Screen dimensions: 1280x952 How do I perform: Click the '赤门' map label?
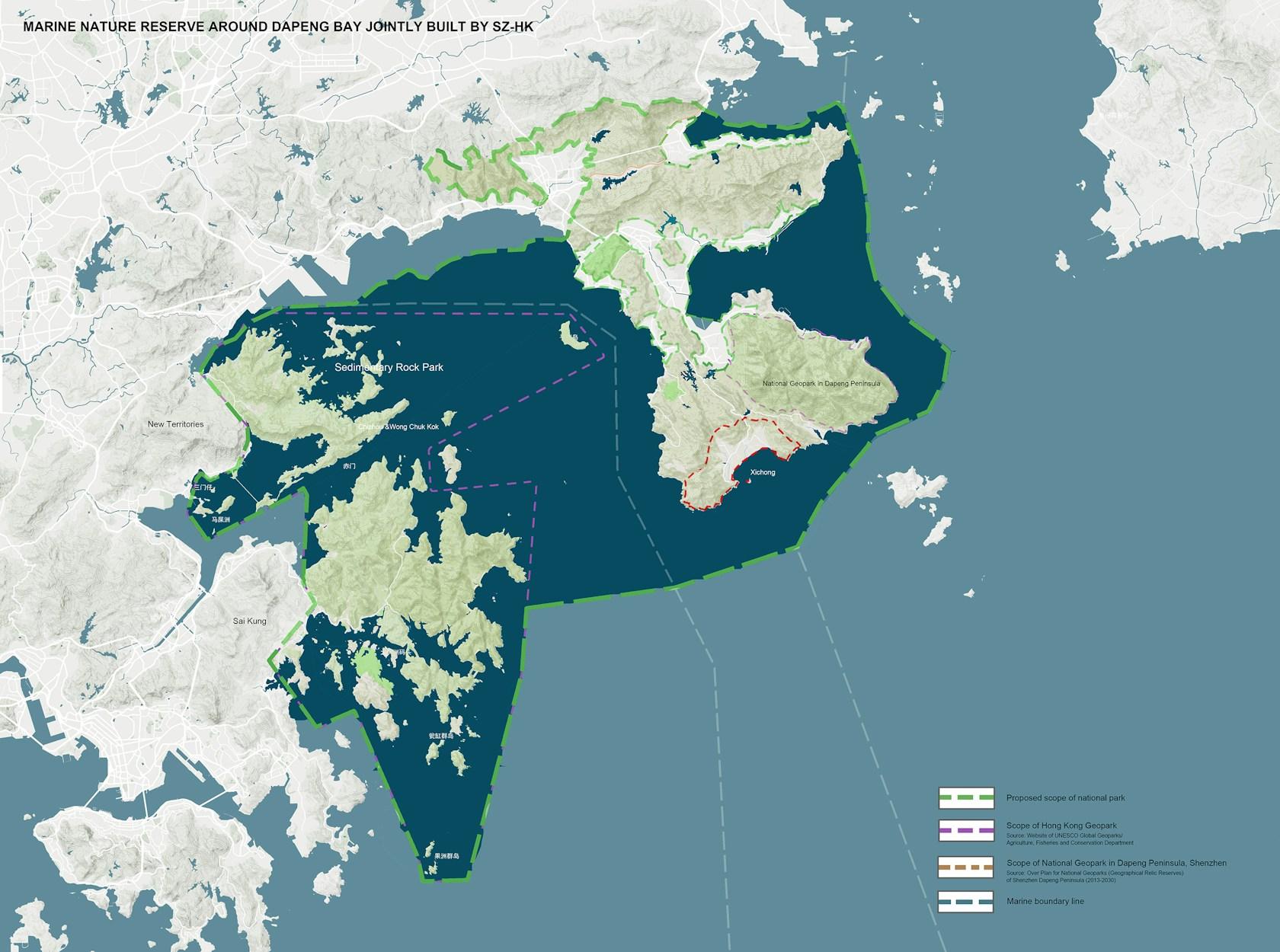pyautogui.click(x=349, y=465)
